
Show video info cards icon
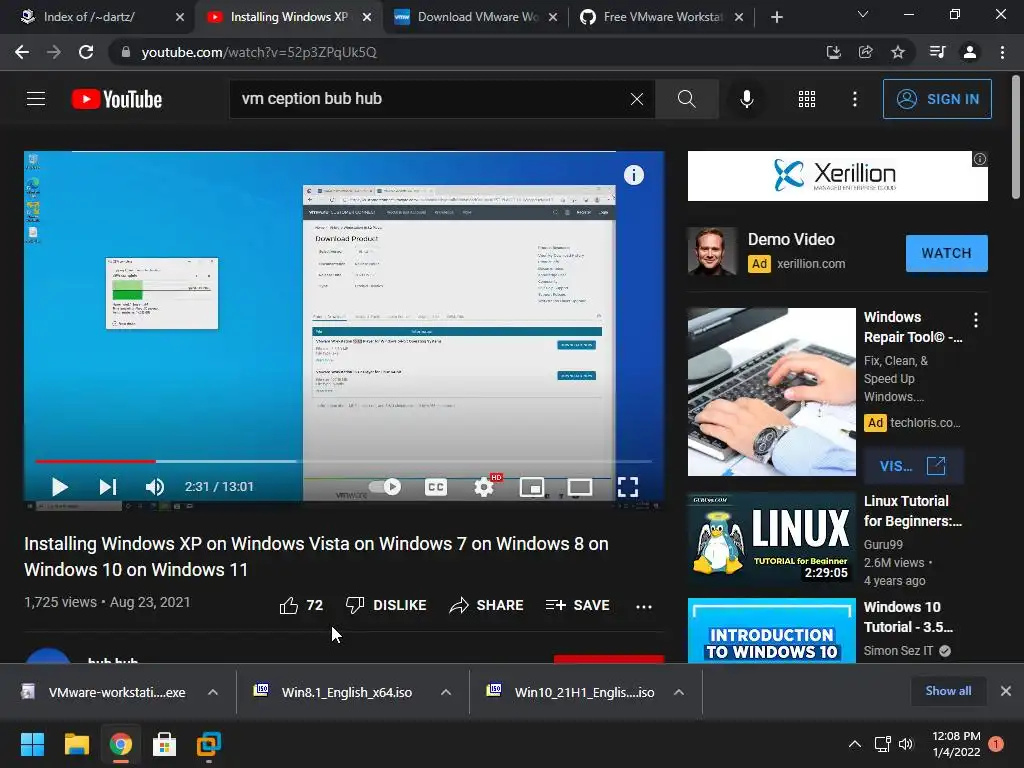pyautogui.click(x=633, y=175)
